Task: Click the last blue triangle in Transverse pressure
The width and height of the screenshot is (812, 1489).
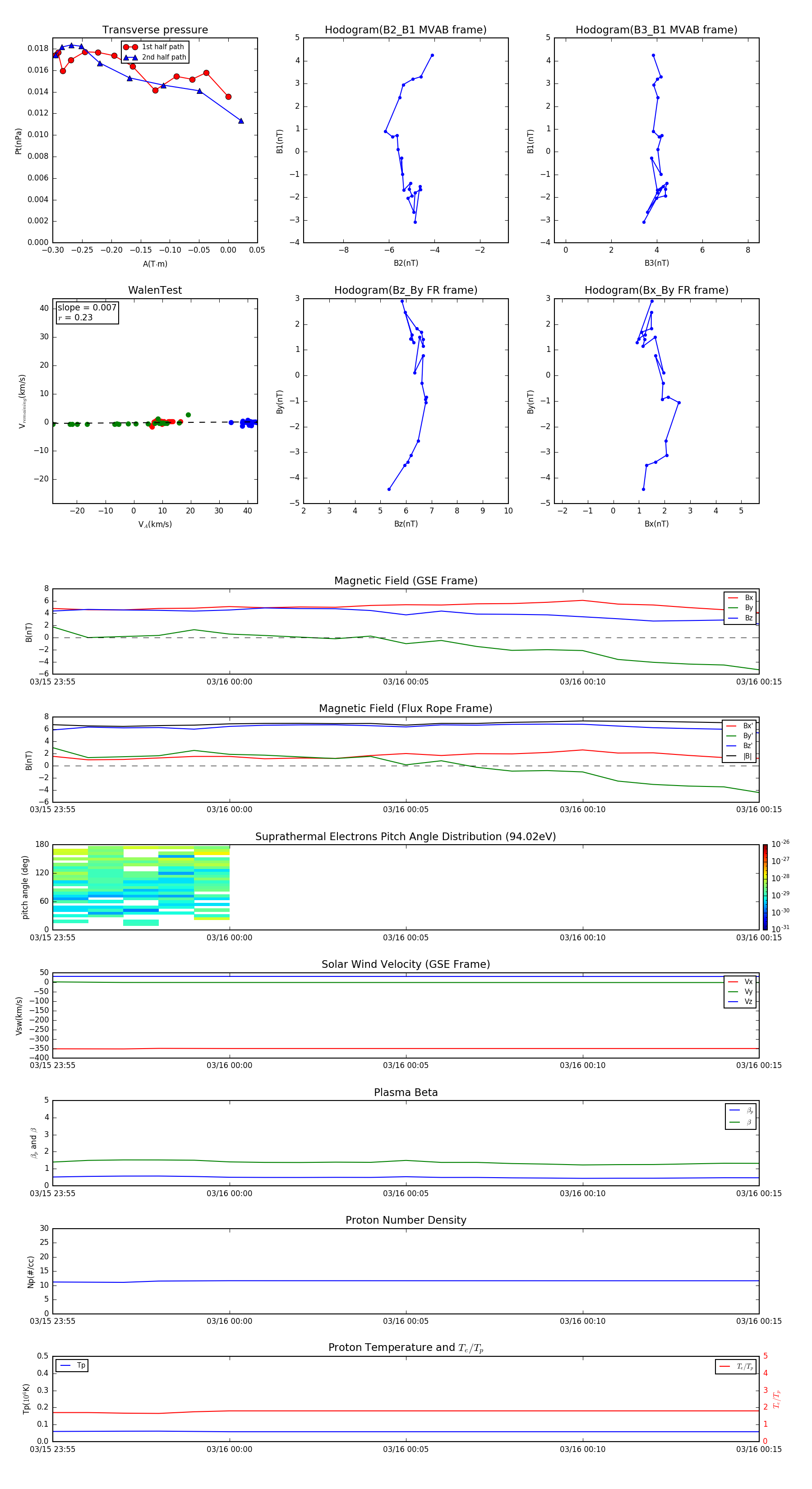Action: pyautogui.click(x=241, y=121)
